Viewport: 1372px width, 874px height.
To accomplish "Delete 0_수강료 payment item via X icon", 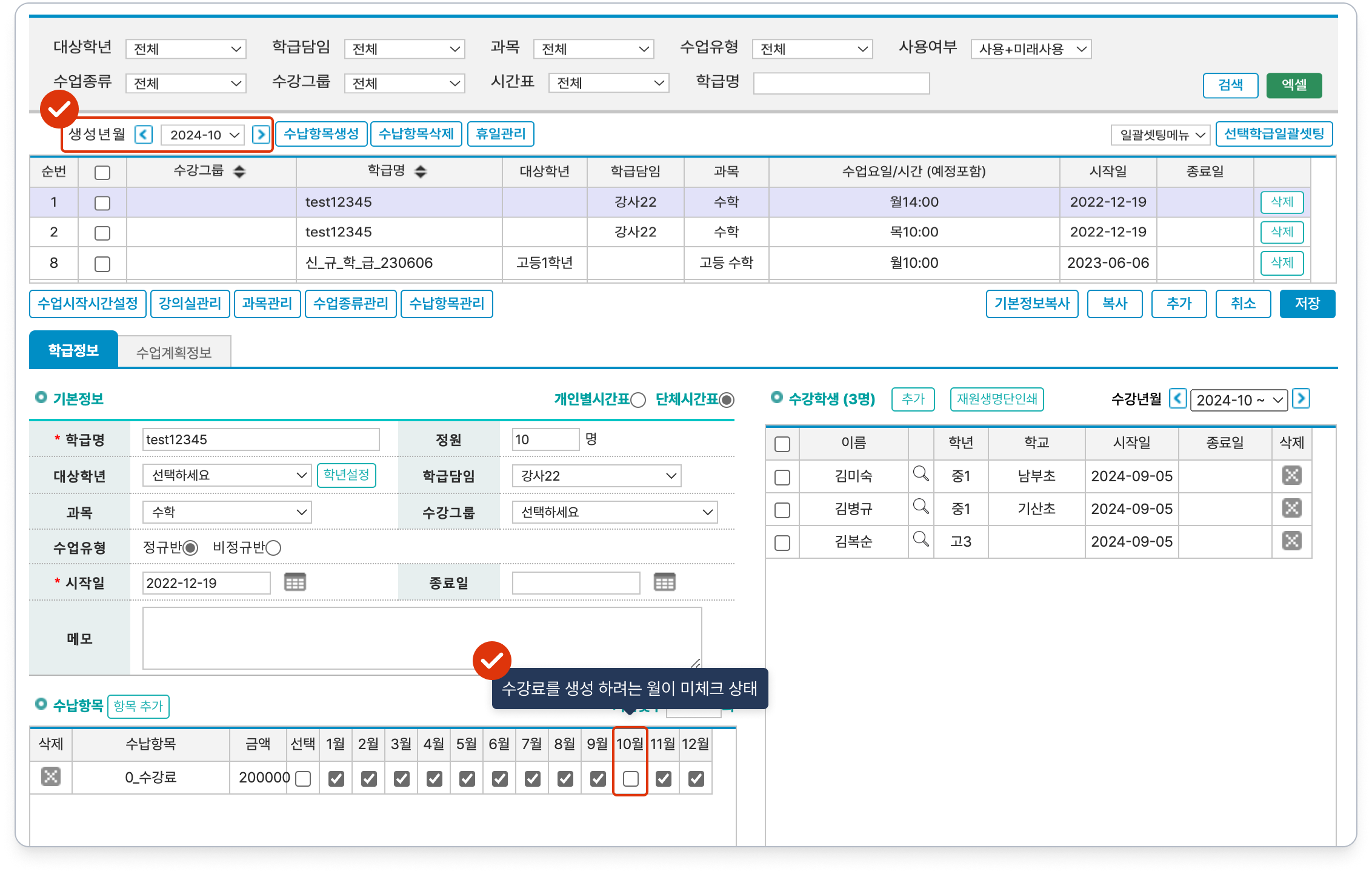I will click(51, 776).
